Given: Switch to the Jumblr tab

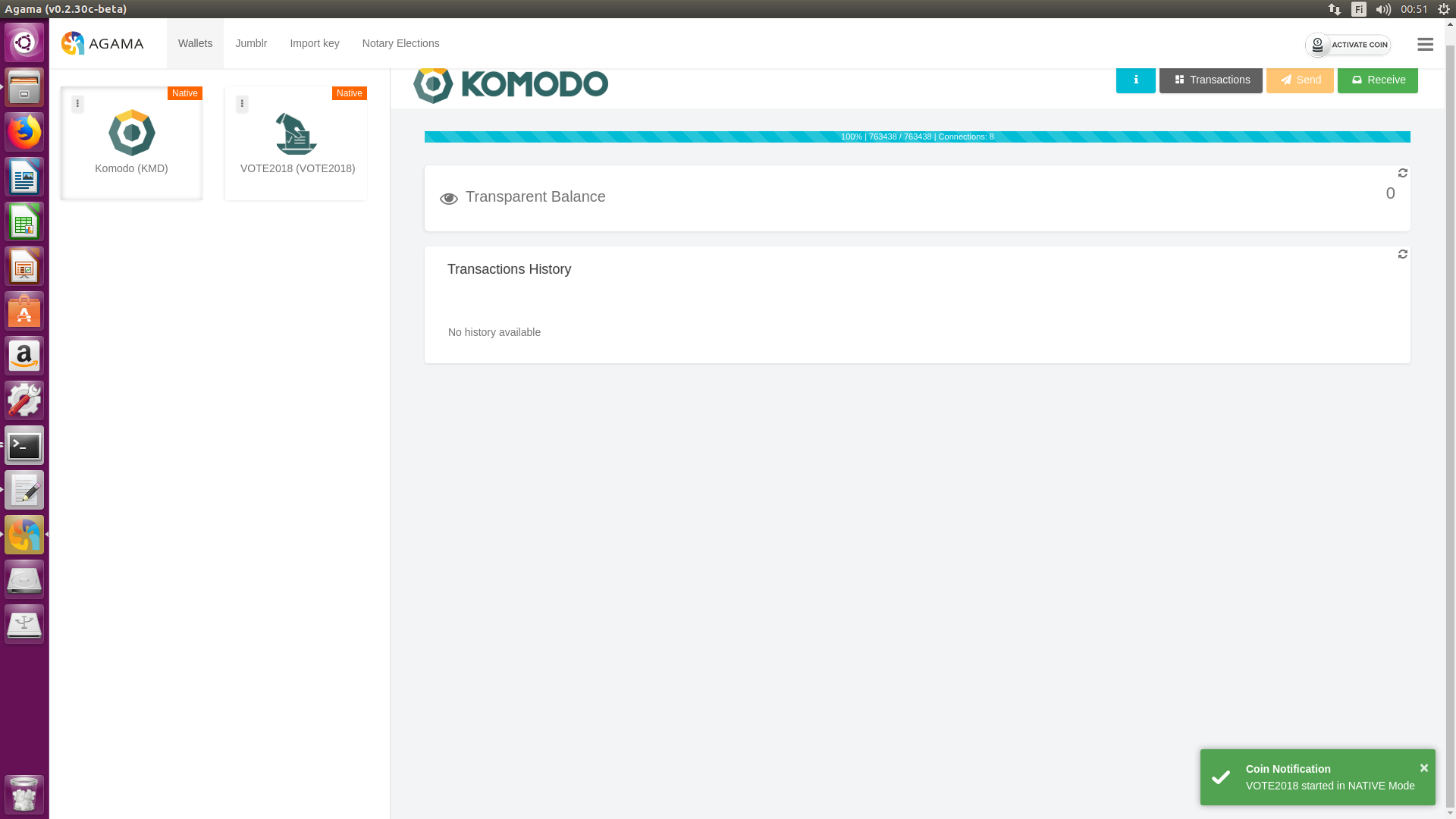Looking at the screenshot, I should click(251, 43).
